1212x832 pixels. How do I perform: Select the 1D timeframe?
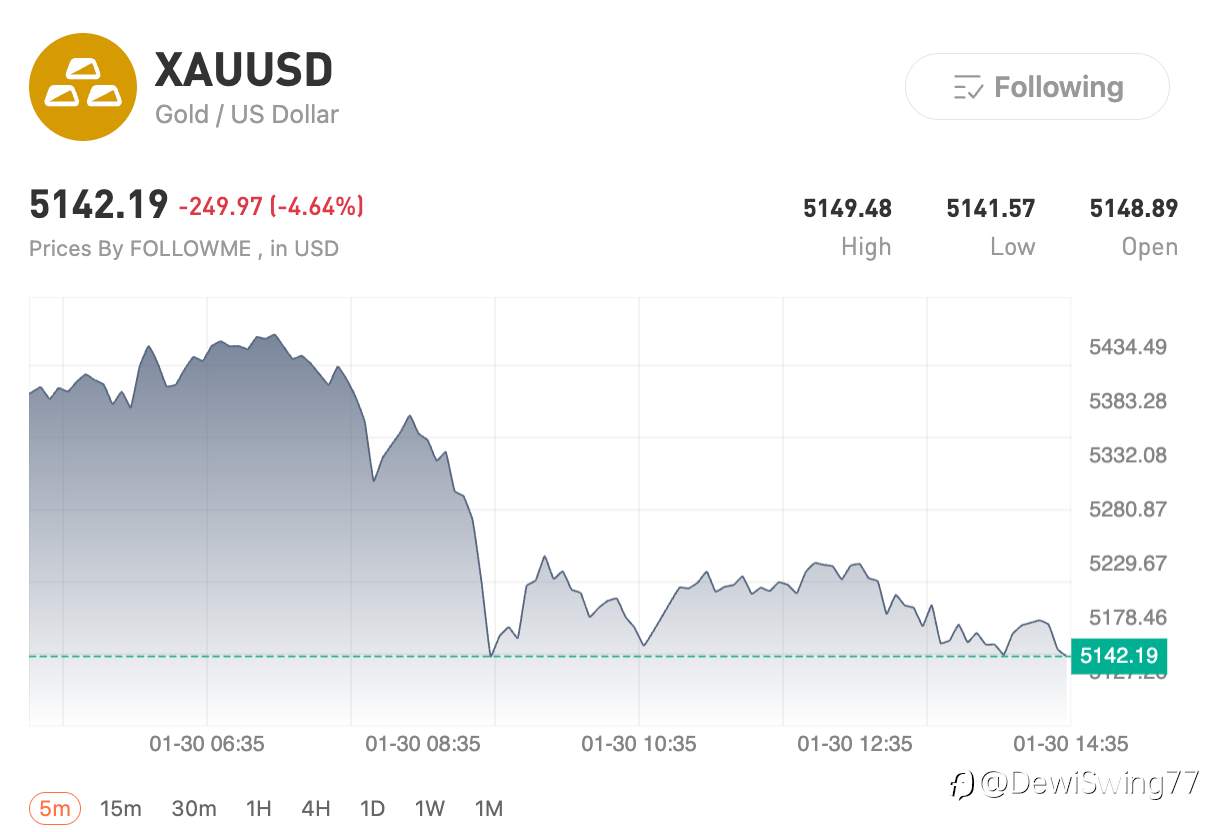coord(372,808)
